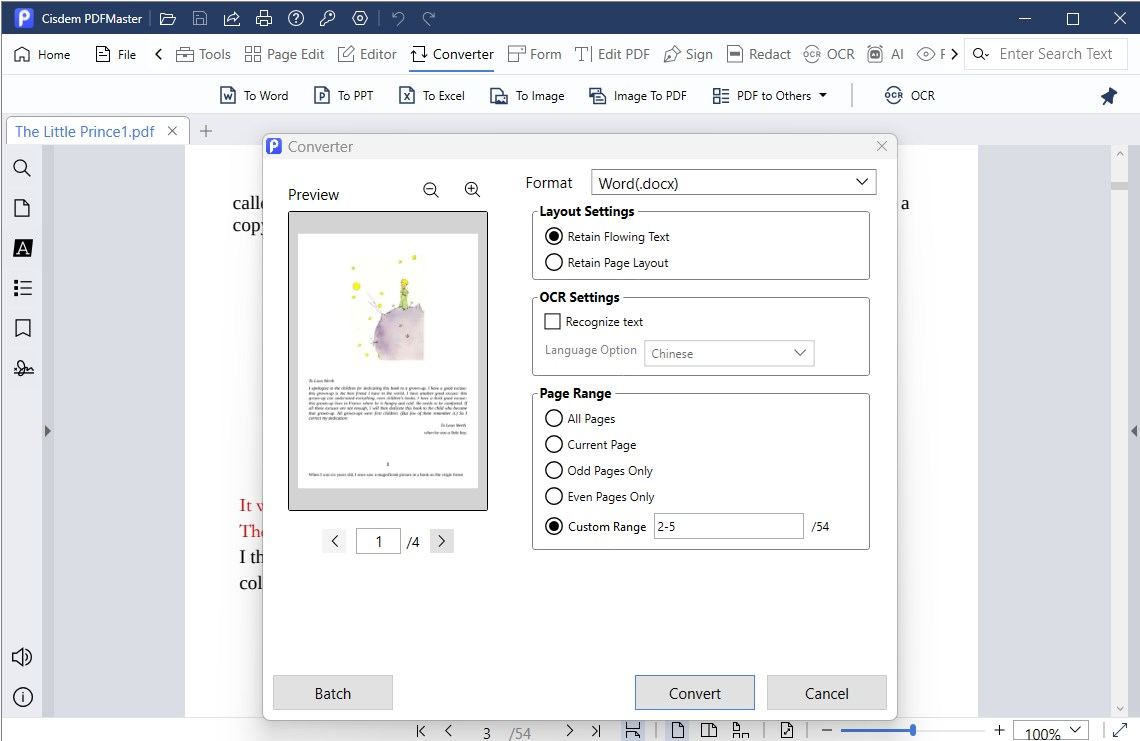Redo the last action
1140x741 pixels.
[429, 19]
